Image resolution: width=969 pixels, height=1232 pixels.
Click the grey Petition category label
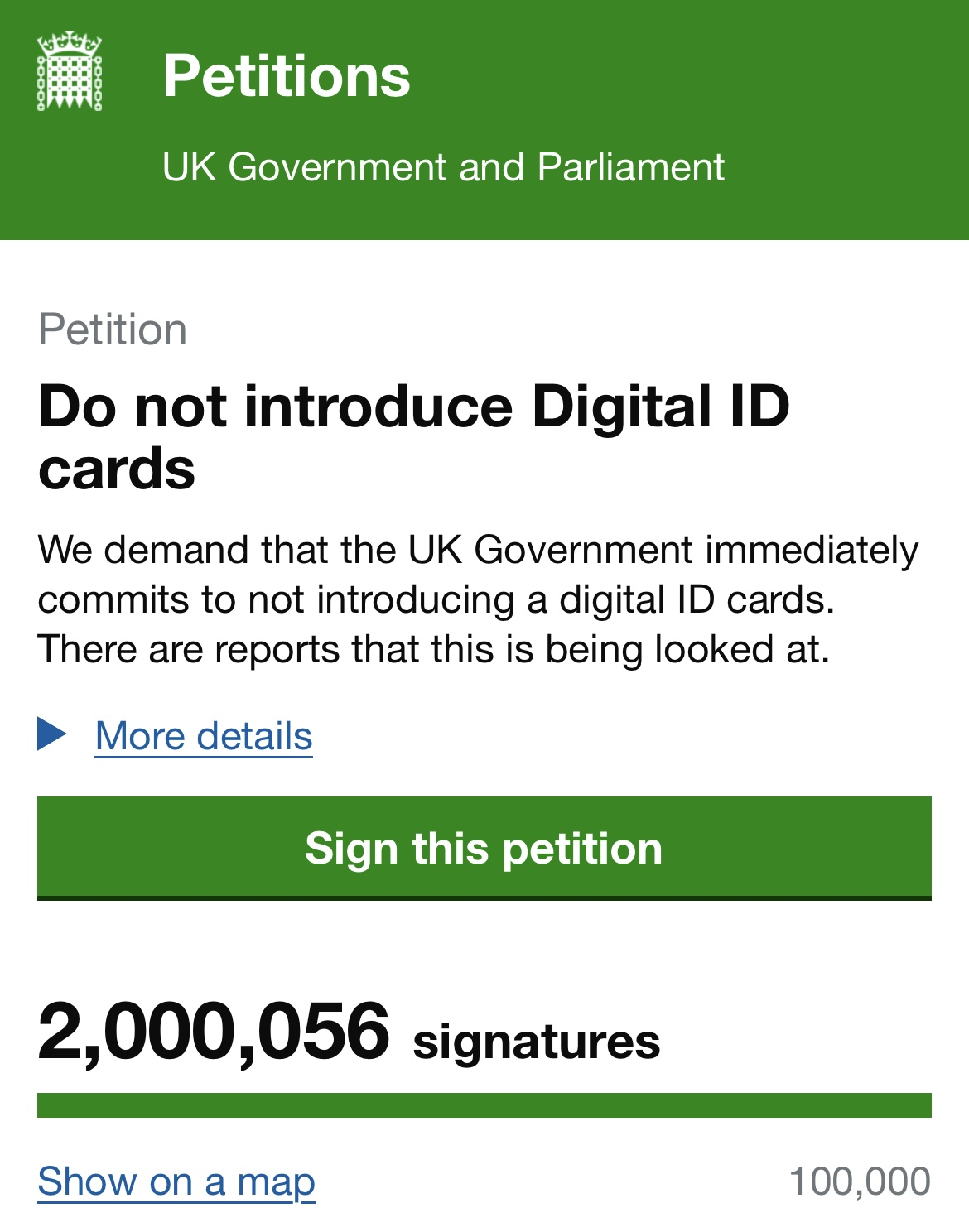pos(113,330)
